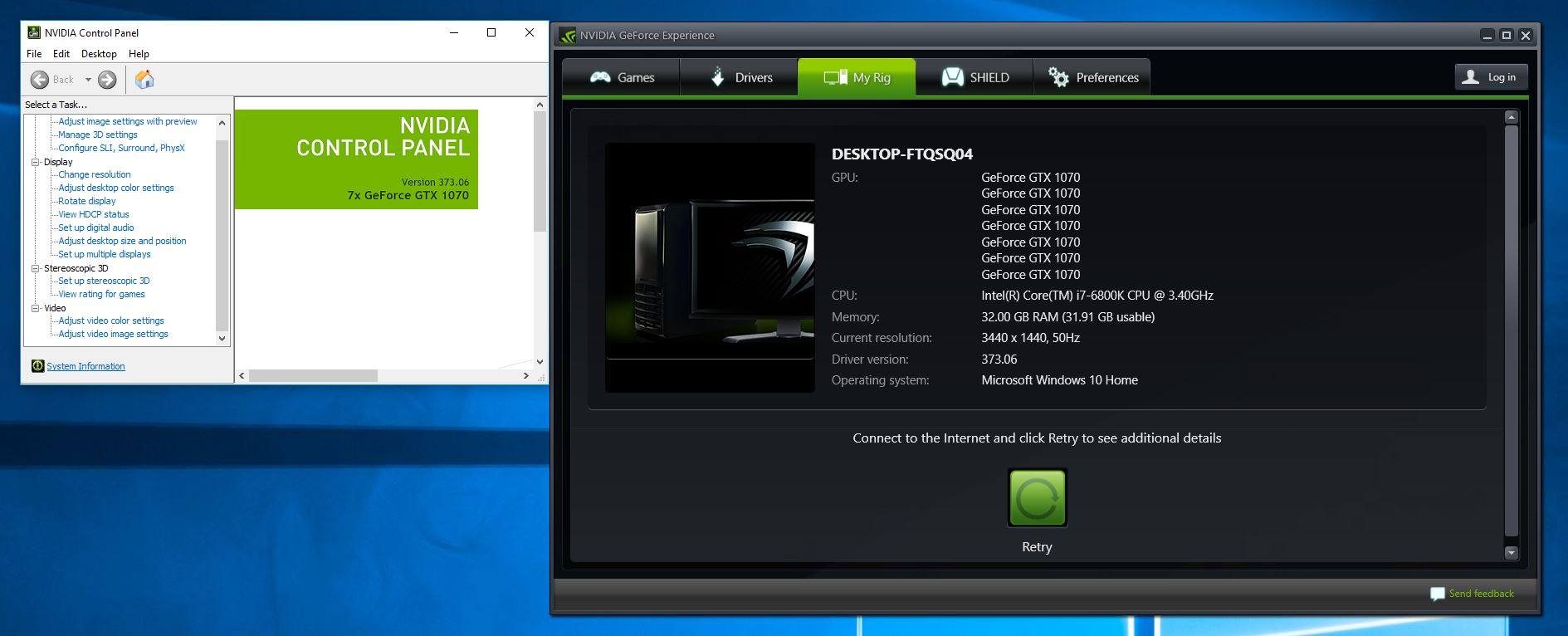The image size is (1568, 636).
Task: Select Configure SLI, Surround, PhysX
Action: click(121, 148)
